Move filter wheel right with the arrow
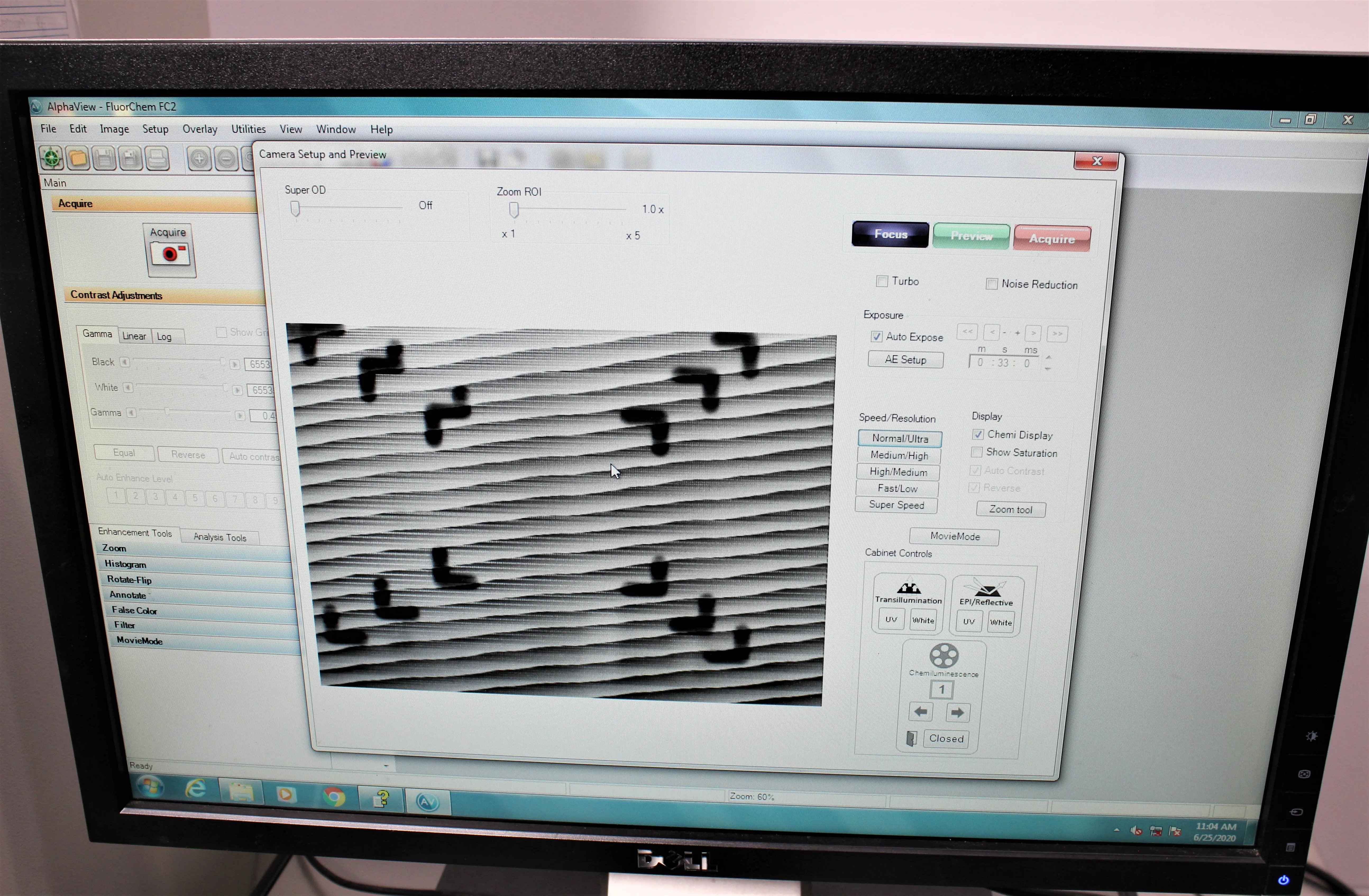 (x=957, y=713)
